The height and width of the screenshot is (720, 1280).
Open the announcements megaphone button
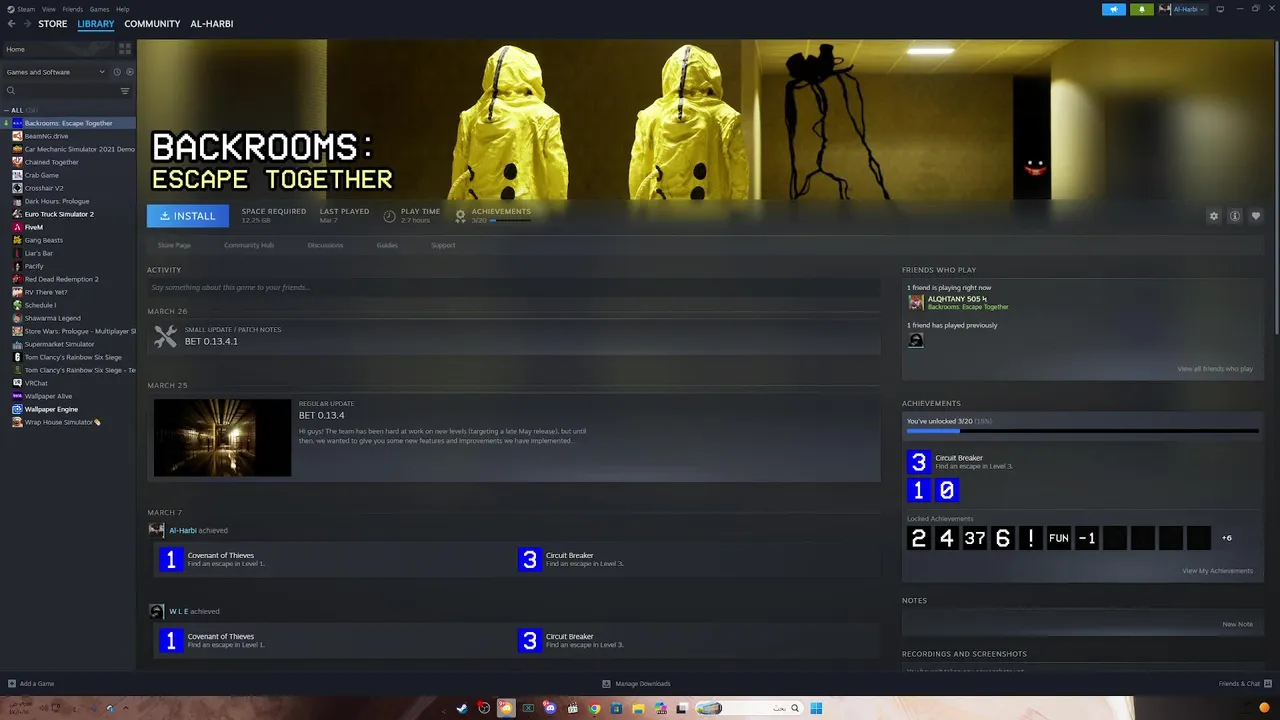[x=1114, y=9]
